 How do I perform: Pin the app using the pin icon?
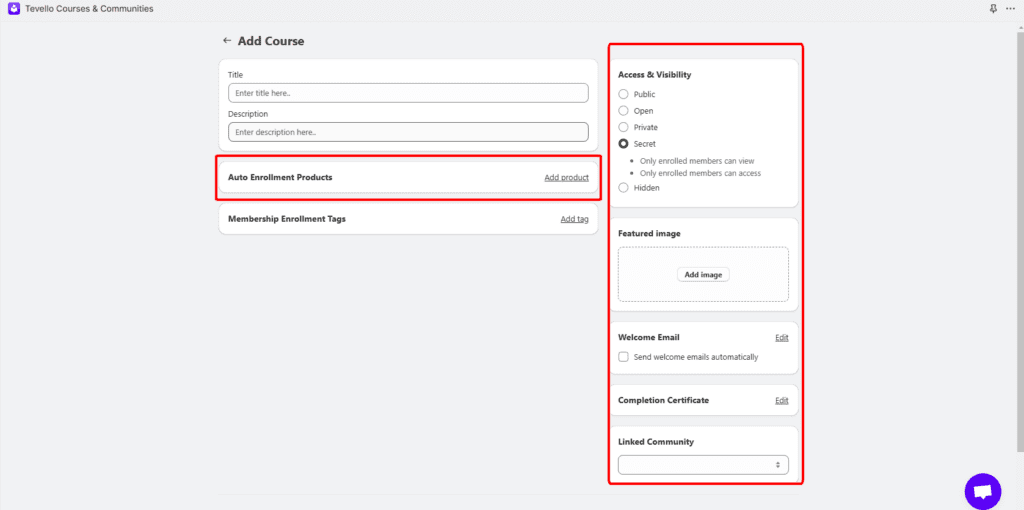click(993, 9)
